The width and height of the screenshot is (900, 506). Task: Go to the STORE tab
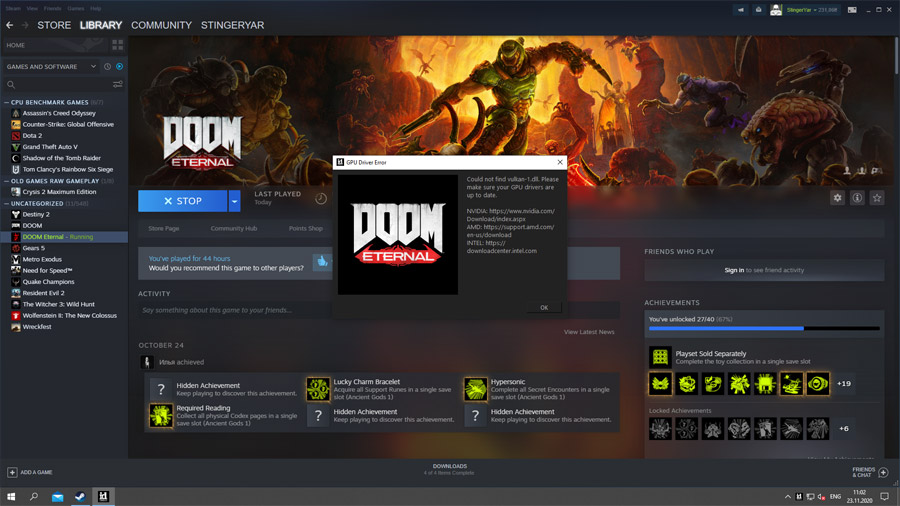pyautogui.click(x=54, y=25)
